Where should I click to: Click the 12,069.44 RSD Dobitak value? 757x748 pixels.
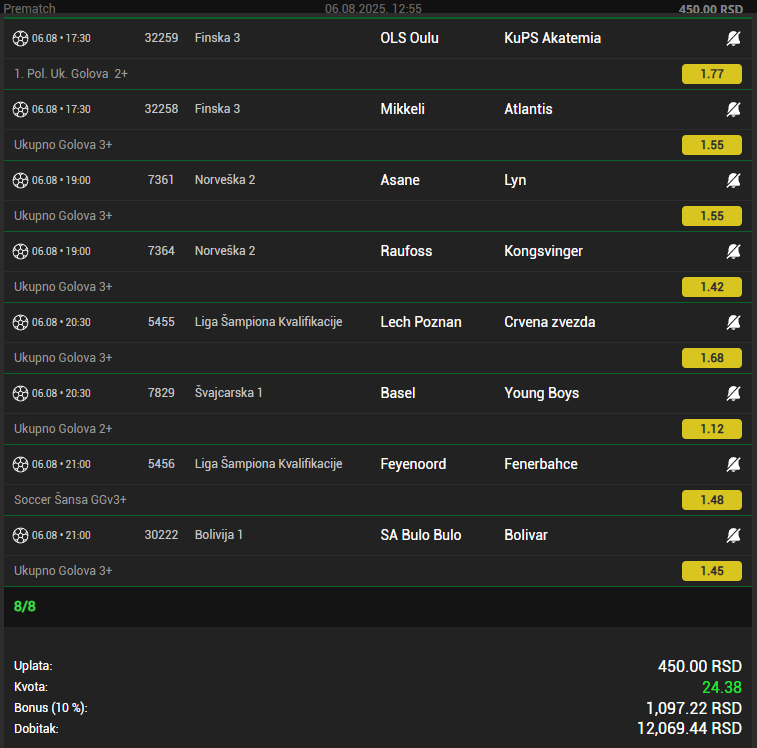pos(689,728)
